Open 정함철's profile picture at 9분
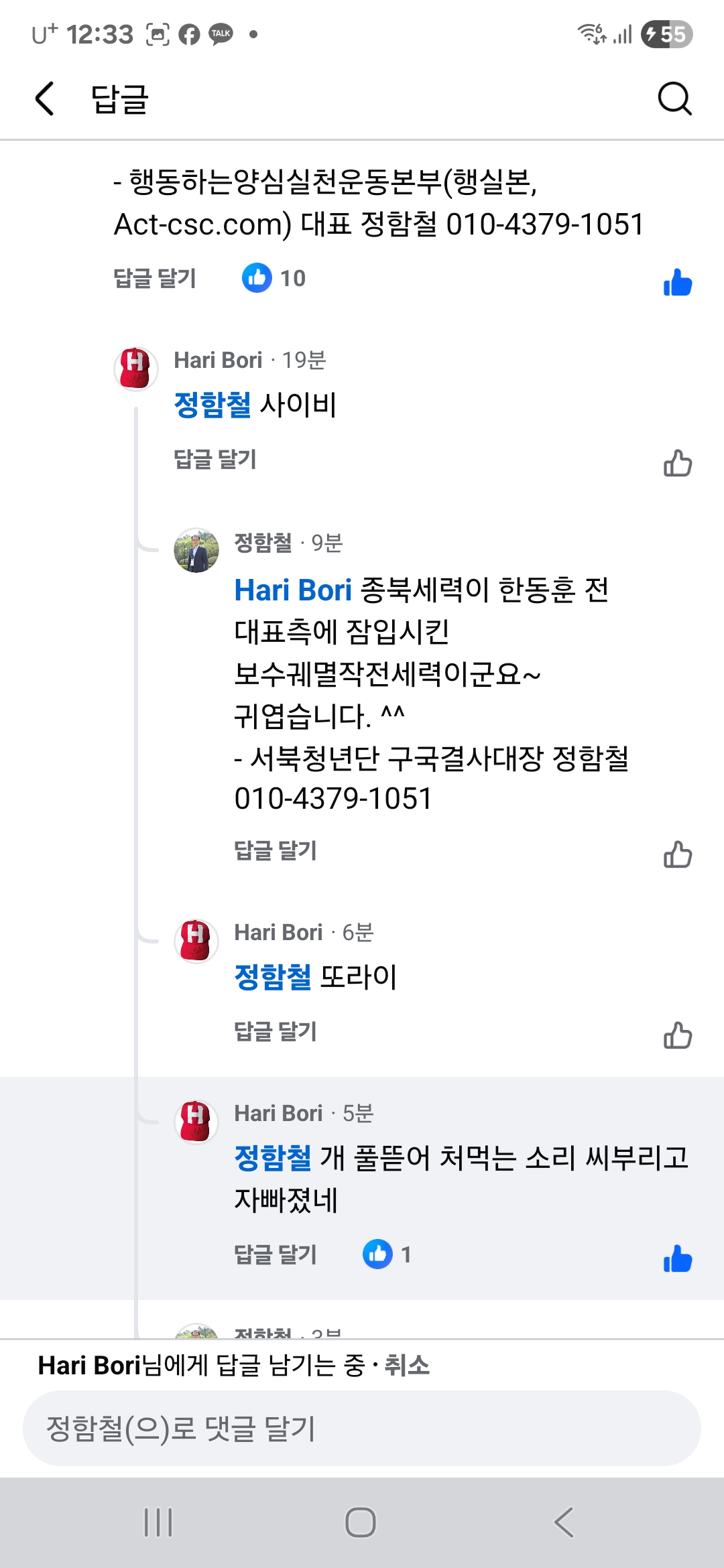This screenshot has height=1568, width=724. click(x=196, y=550)
